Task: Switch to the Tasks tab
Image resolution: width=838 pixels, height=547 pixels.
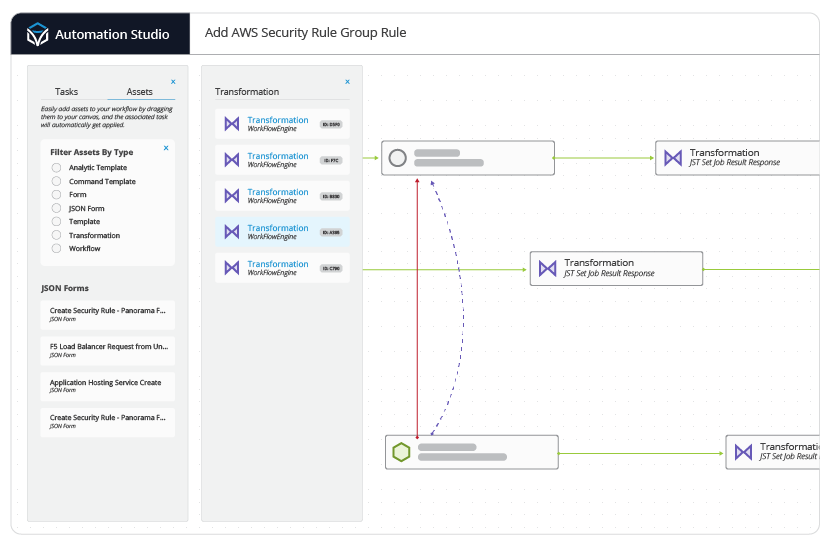Action: (66, 92)
